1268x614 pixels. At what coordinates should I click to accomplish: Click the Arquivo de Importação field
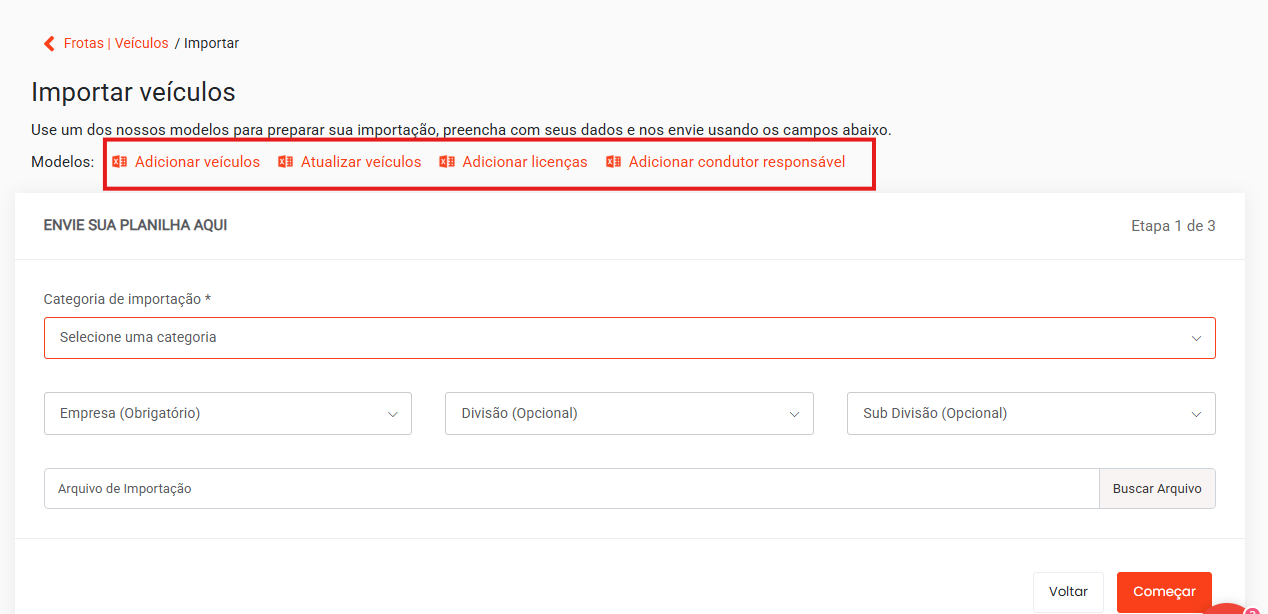[x=571, y=489]
